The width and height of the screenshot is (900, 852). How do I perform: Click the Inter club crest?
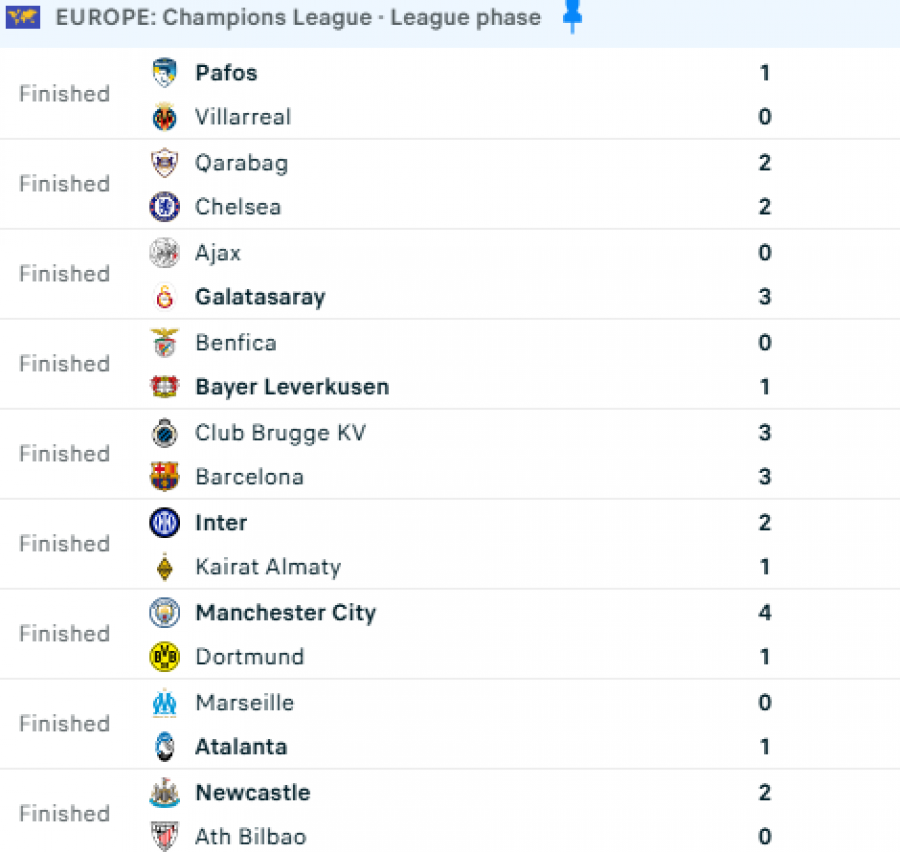point(165,523)
